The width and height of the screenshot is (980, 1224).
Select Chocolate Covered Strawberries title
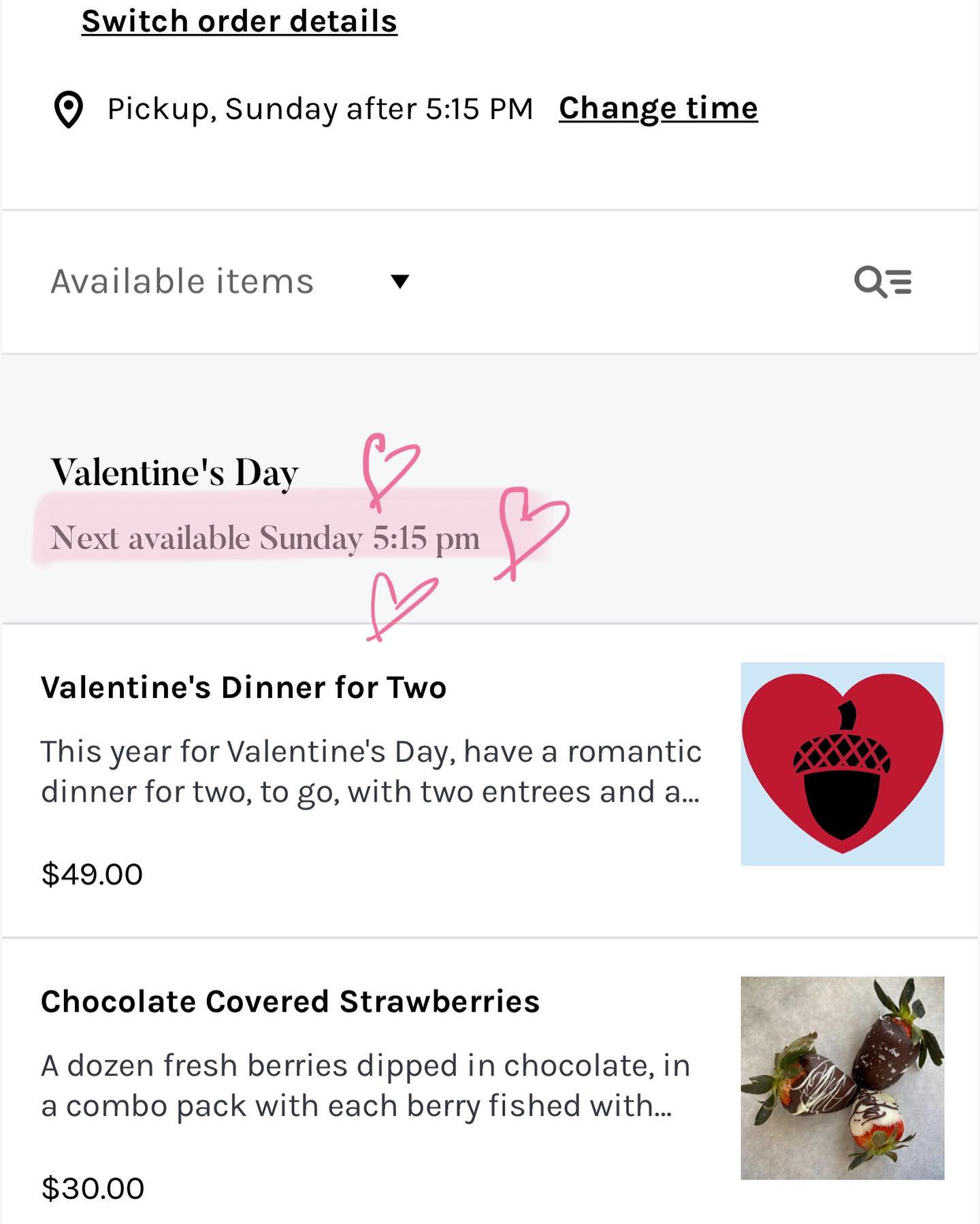click(291, 1002)
